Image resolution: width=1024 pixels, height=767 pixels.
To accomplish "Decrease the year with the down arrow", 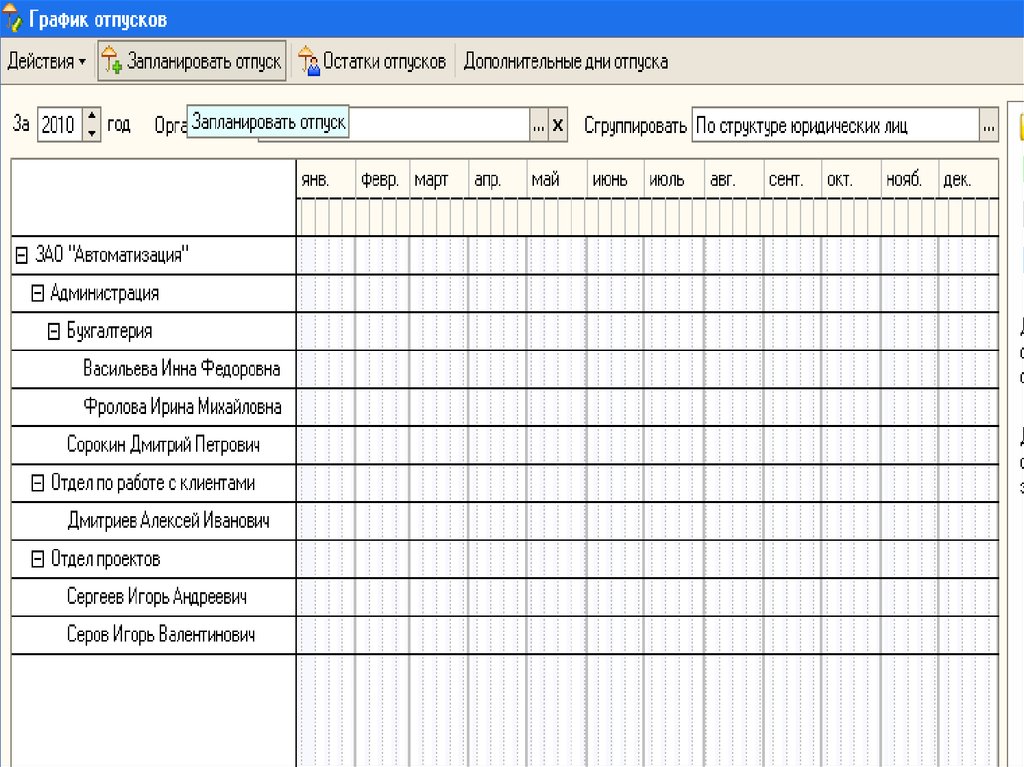I will click(92, 133).
